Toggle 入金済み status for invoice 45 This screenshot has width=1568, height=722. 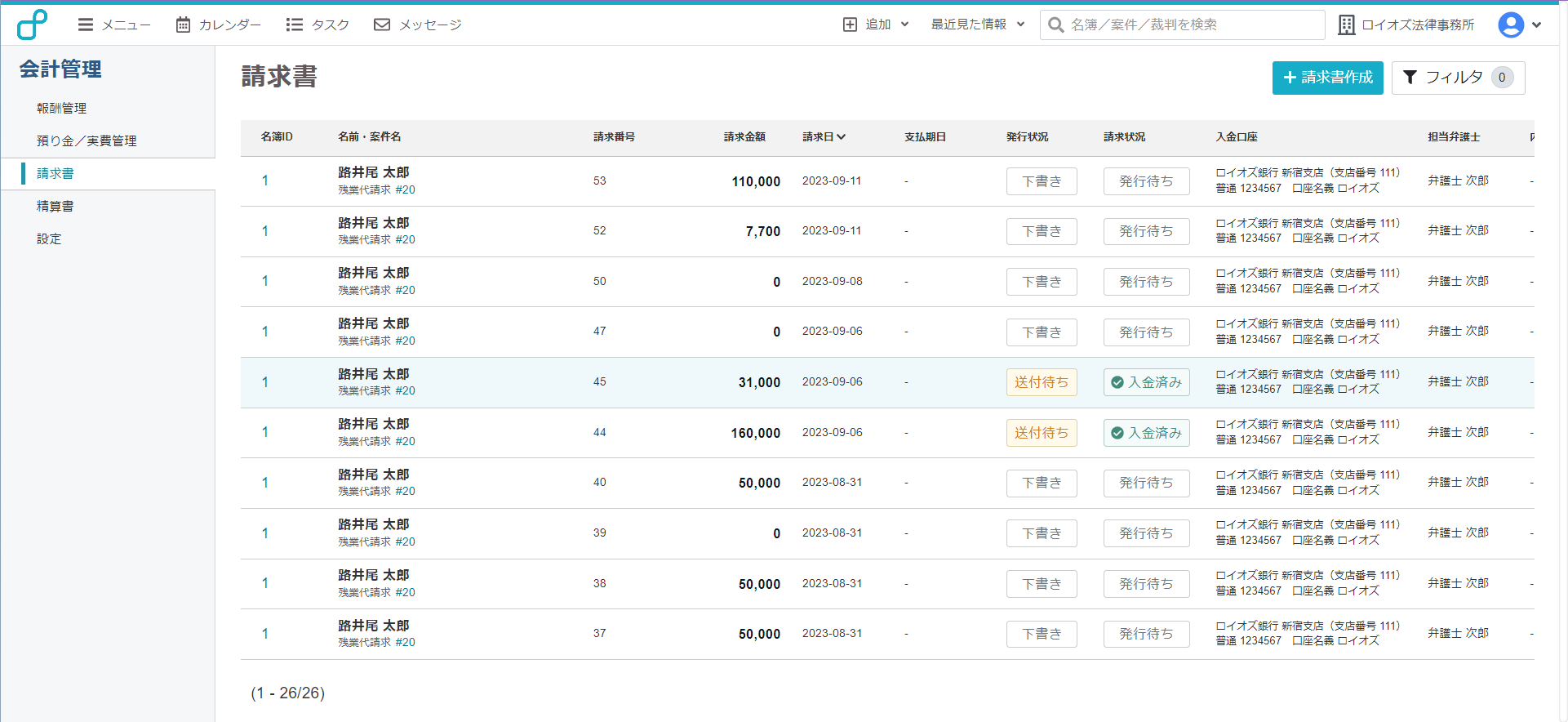pyautogui.click(x=1146, y=382)
